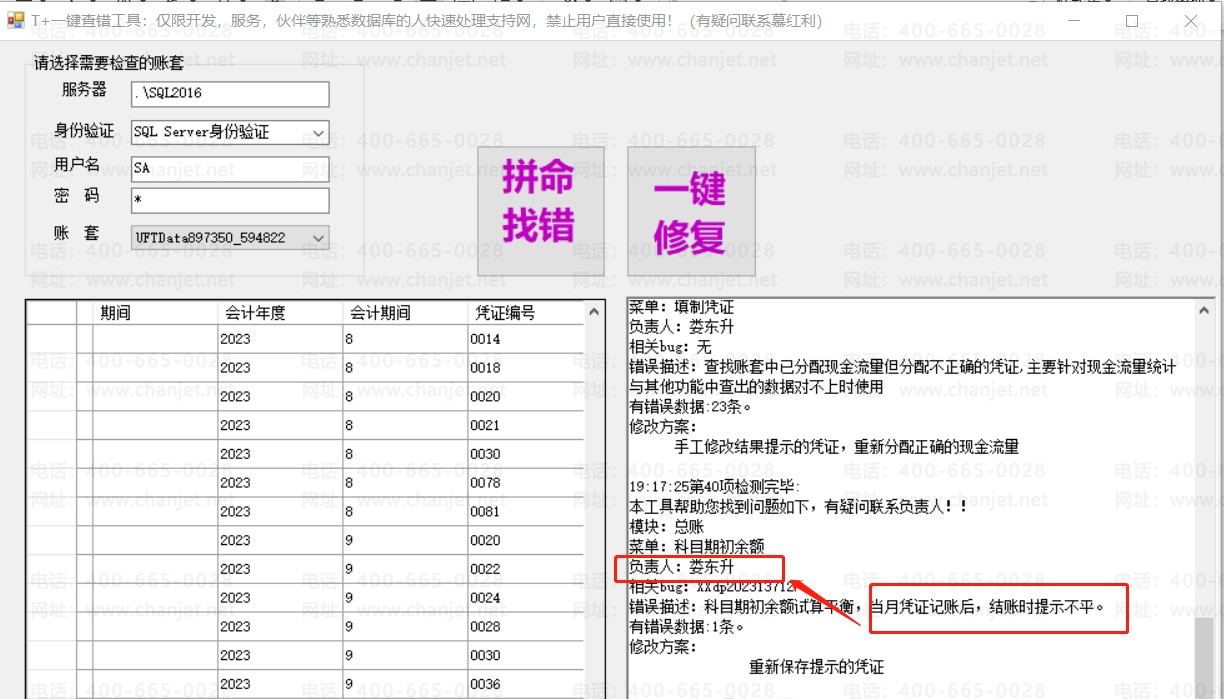Focus the 用户名 input containing SA
The image size is (1224, 699).
(x=230, y=169)
